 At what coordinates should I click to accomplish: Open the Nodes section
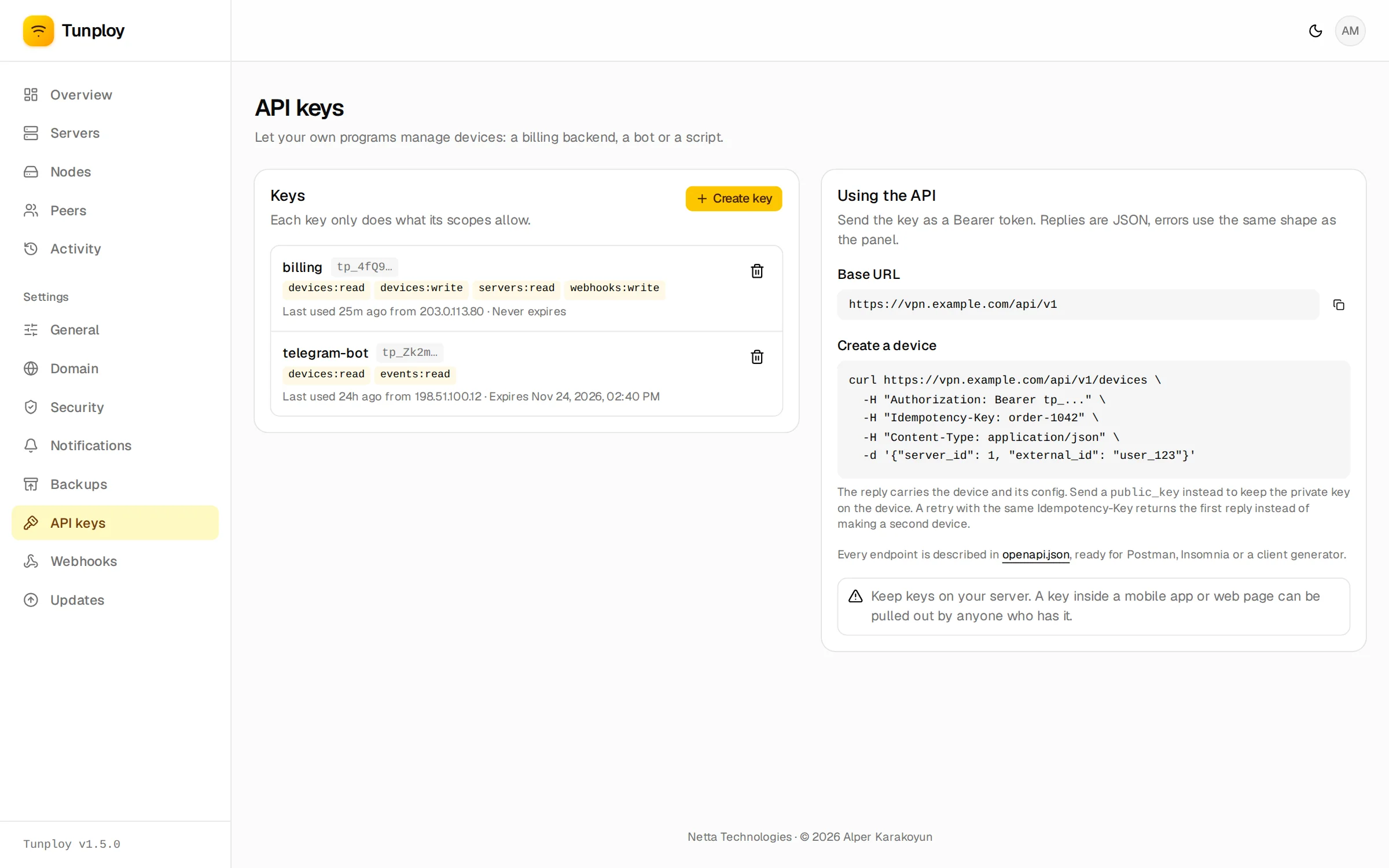115,172
